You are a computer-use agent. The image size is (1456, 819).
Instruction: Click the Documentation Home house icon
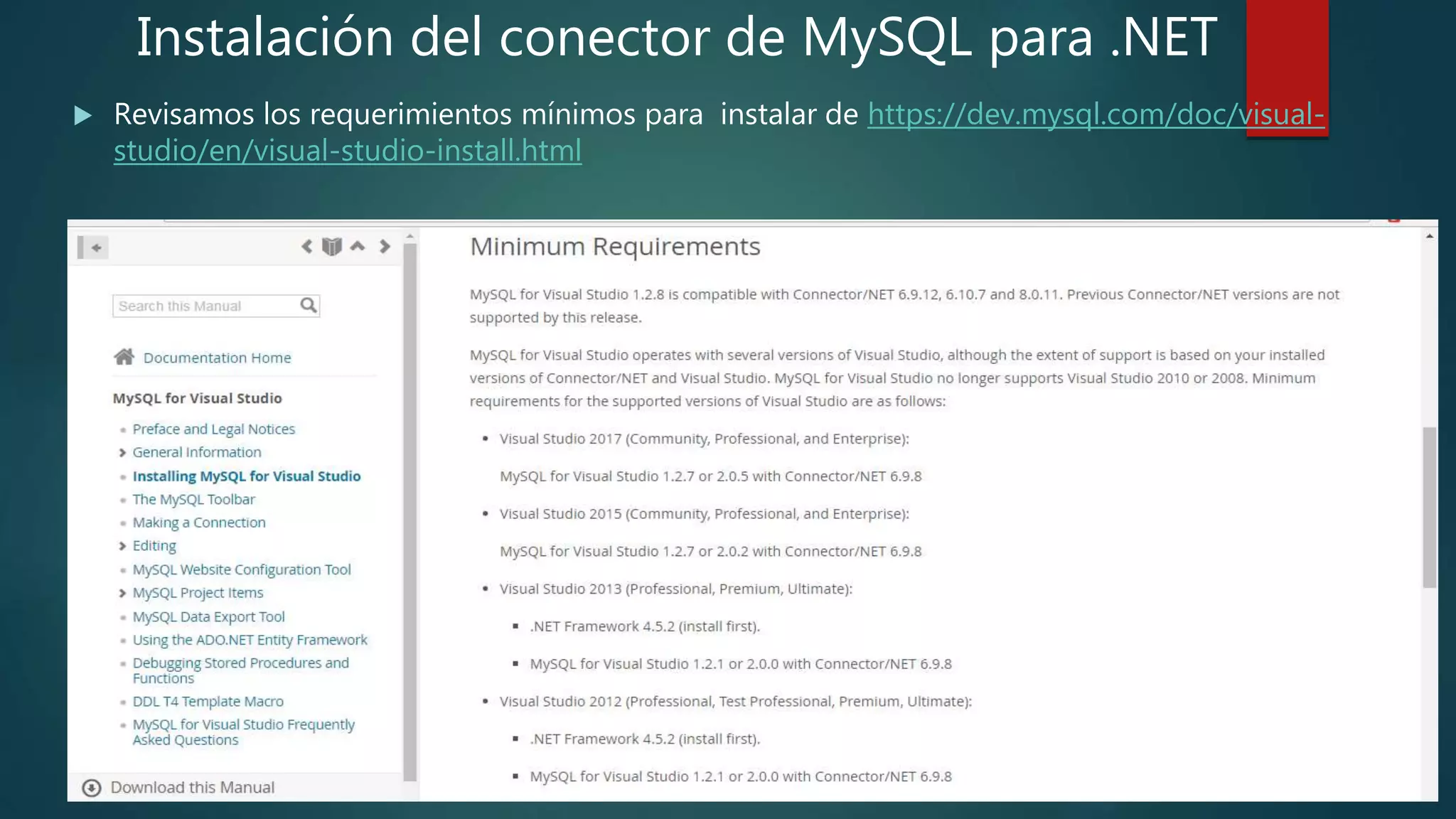click(x=124, y=356)
